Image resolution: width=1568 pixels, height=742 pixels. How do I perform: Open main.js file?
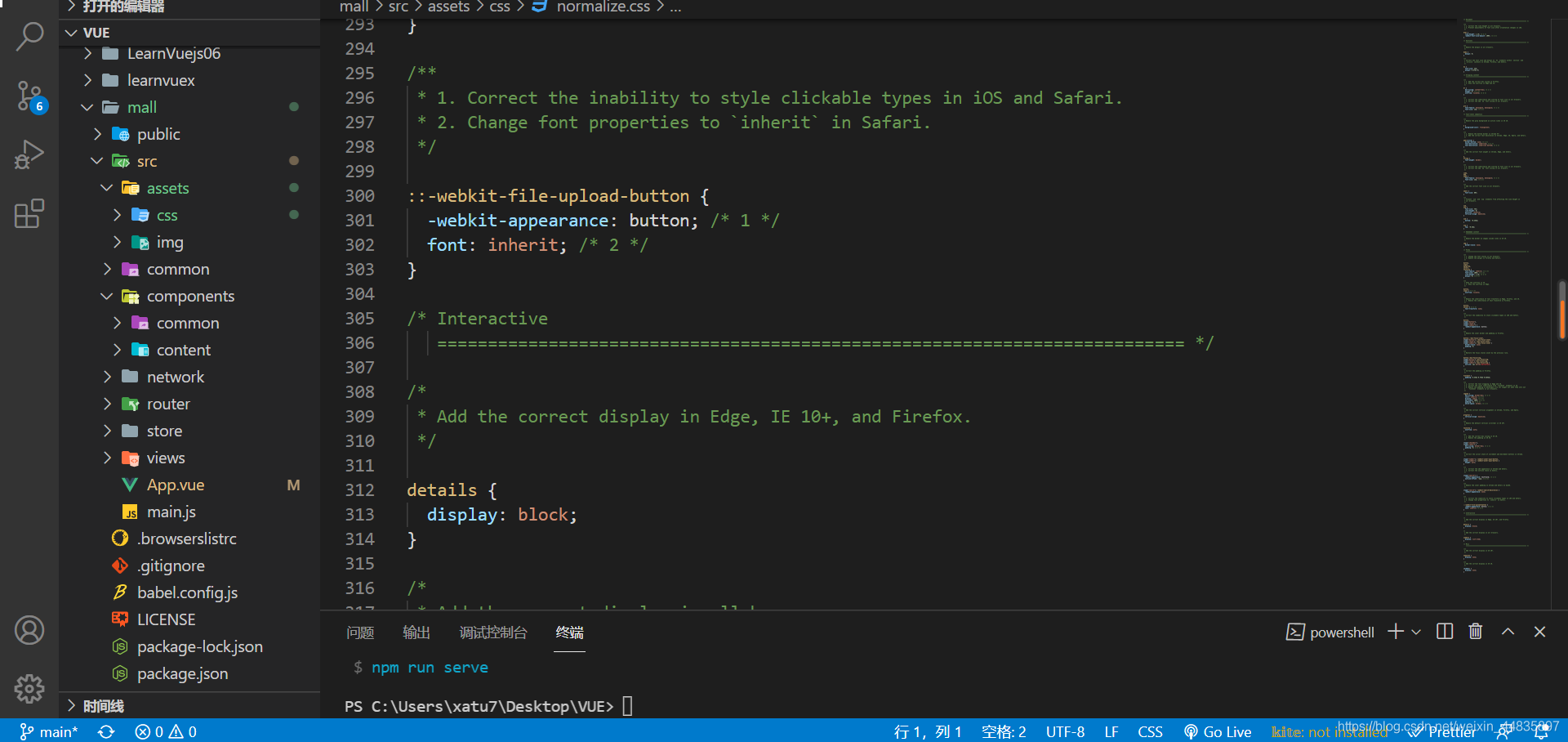click(189, 512)
